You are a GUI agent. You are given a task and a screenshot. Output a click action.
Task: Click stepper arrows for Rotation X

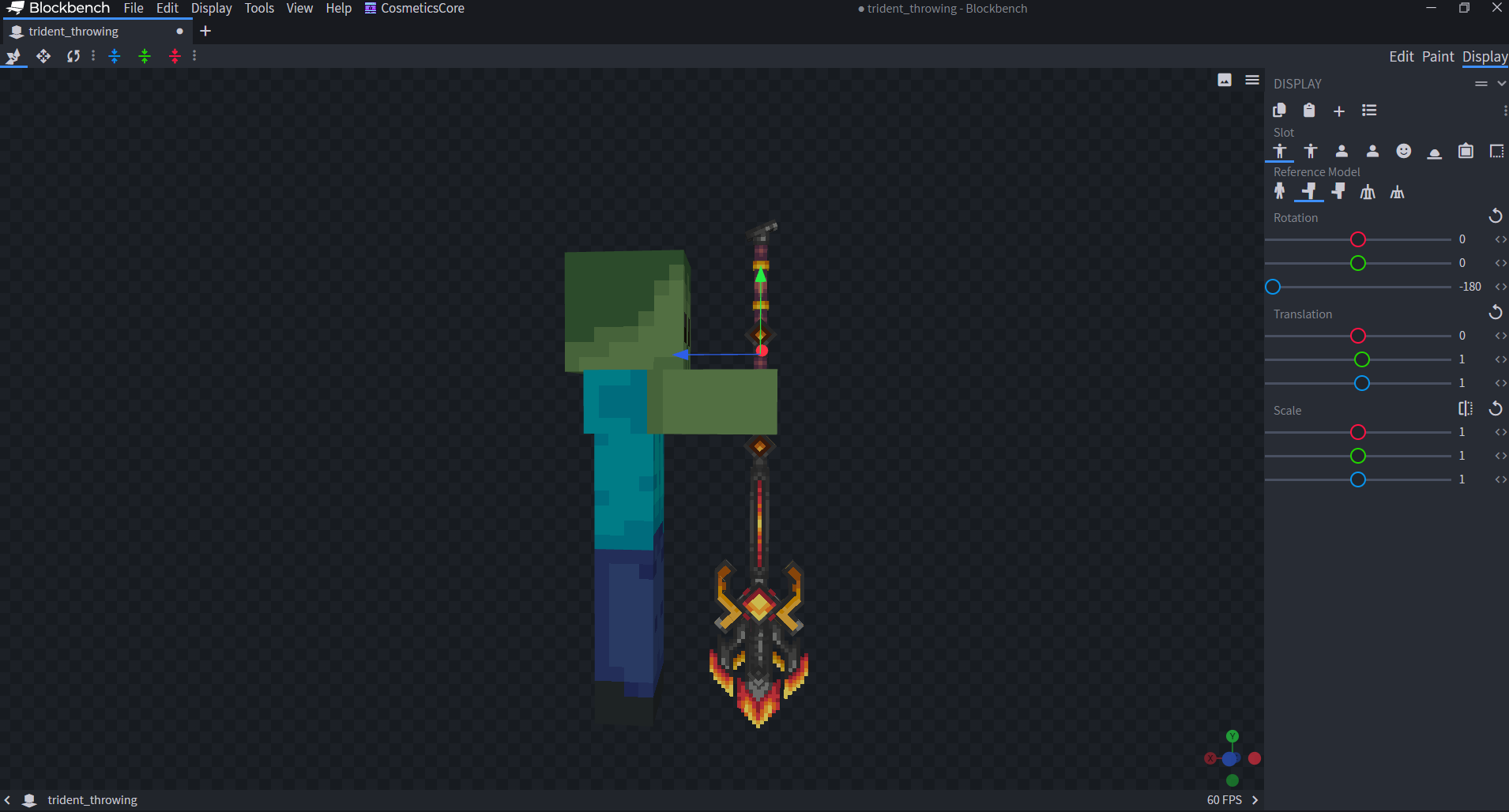click(1500, 239)
